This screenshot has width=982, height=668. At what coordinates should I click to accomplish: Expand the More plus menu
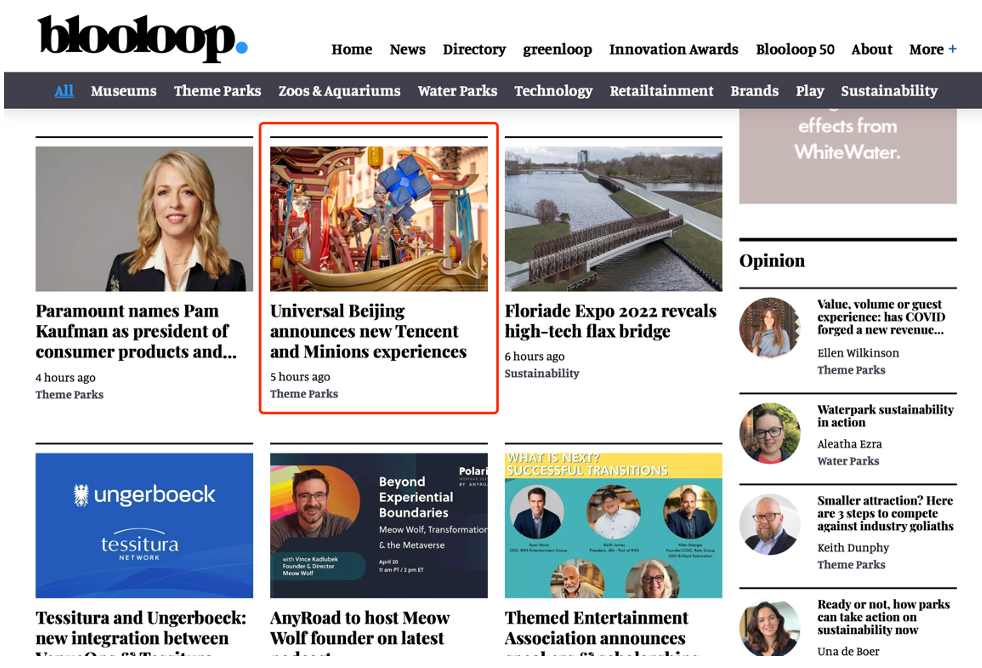[x=933, y=49]
